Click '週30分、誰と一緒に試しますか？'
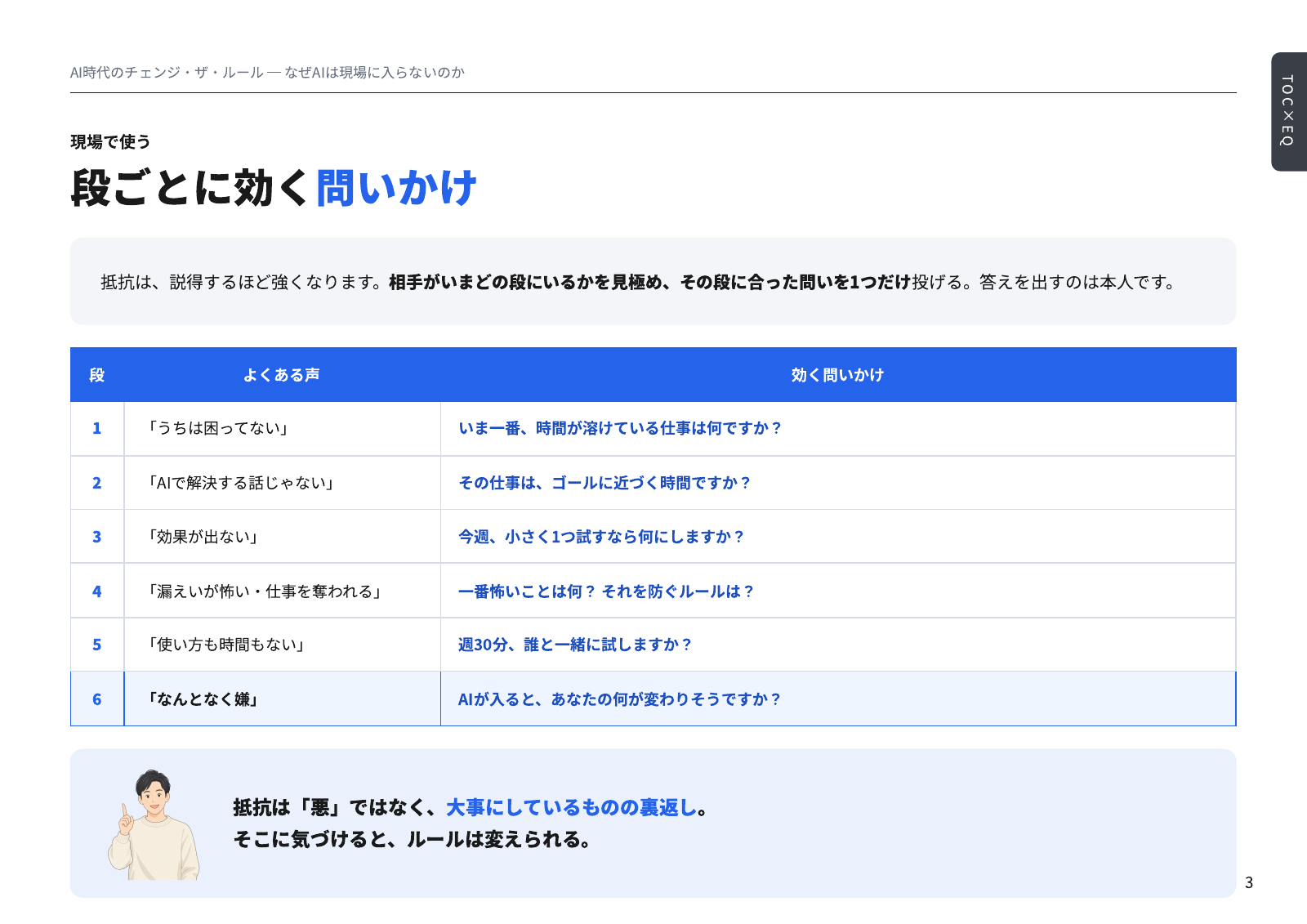Image resolution: width=1307 pixels, height=924 pixels. pos(575,645)
